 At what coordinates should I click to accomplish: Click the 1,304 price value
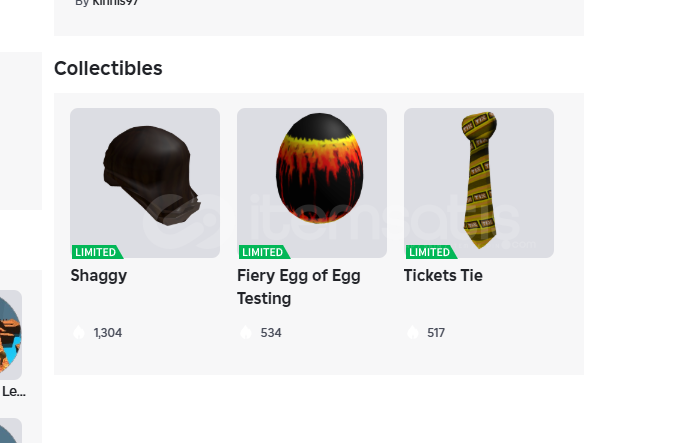[108, 333]
